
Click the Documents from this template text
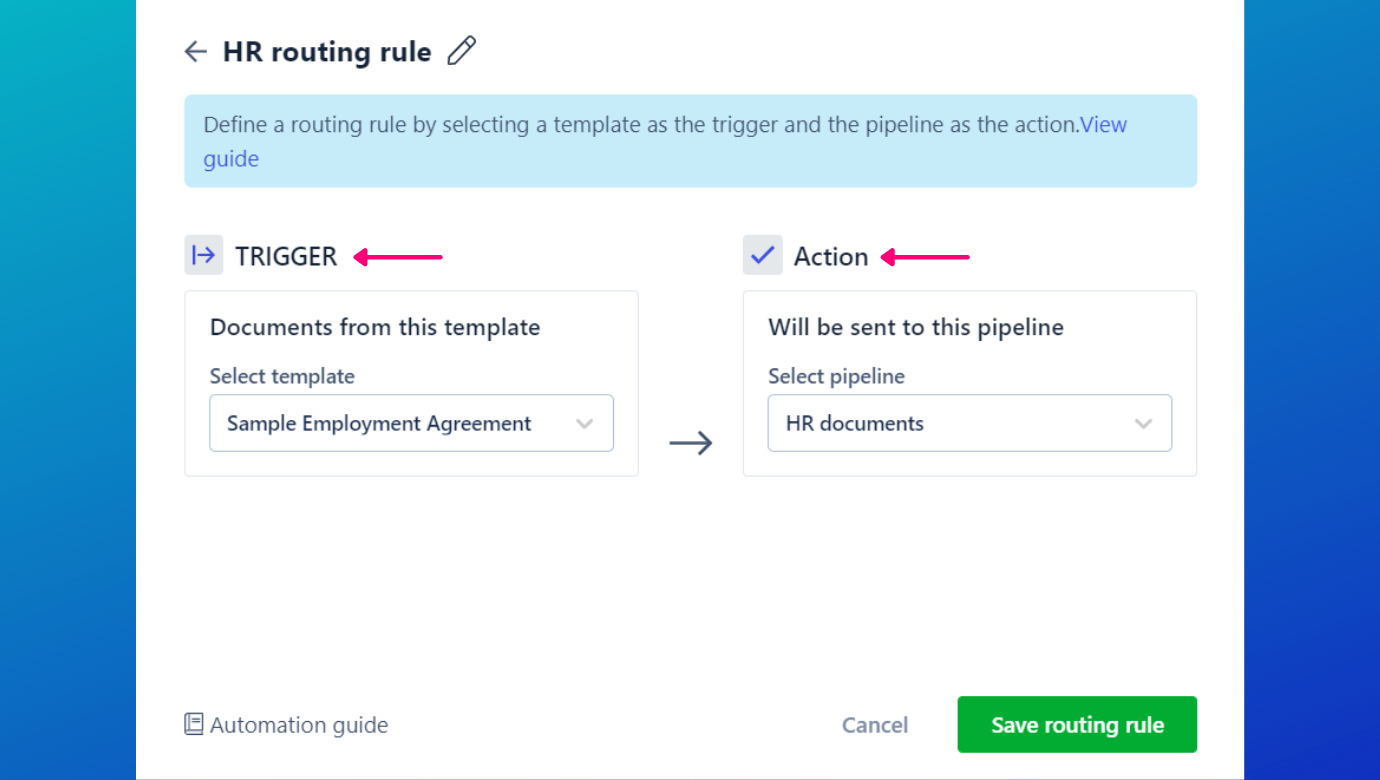click(x=375, y=327)
